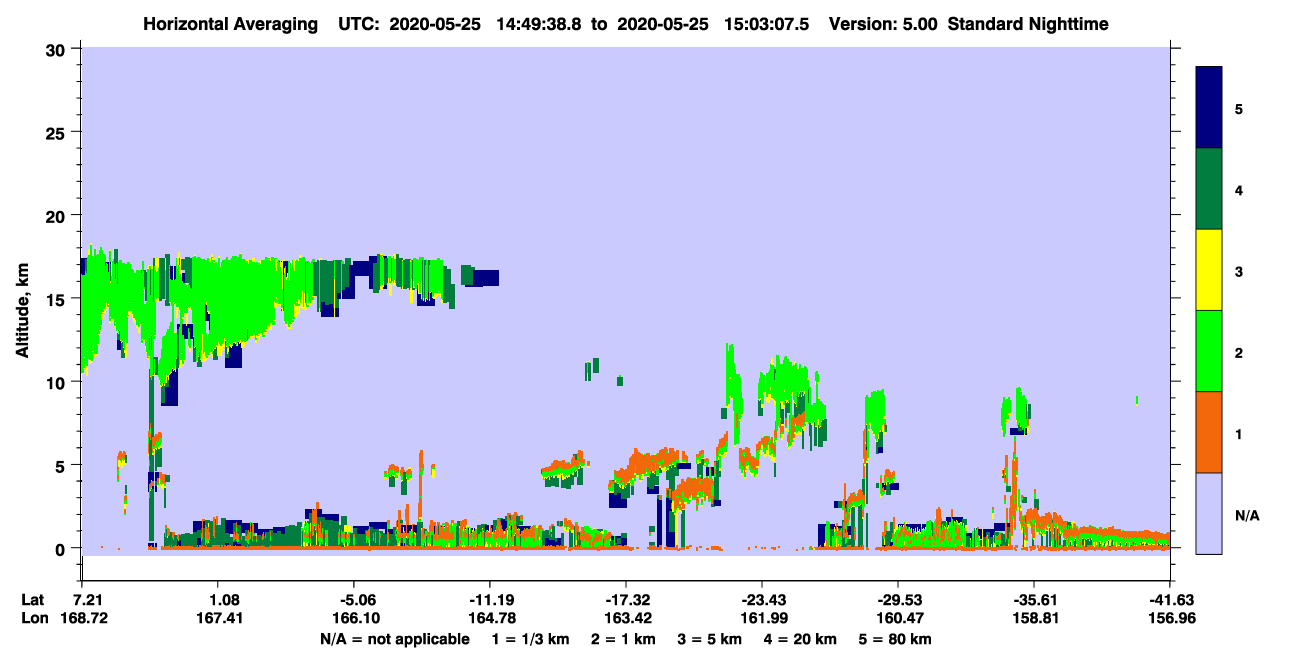
Task: Click the '2 = 1 km' legend entry
Action: [623, 639]
